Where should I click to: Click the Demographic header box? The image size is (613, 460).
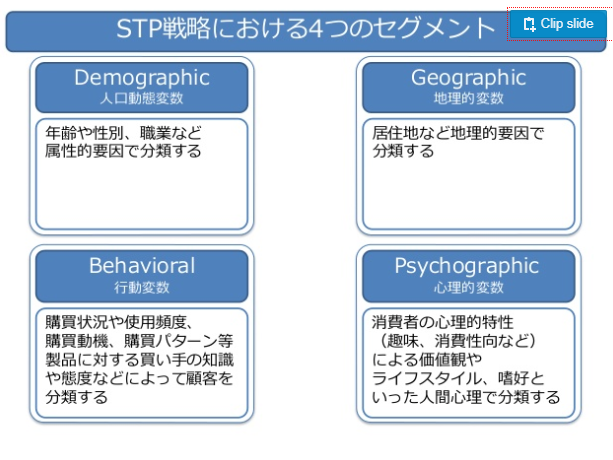[x=142, y=87]
